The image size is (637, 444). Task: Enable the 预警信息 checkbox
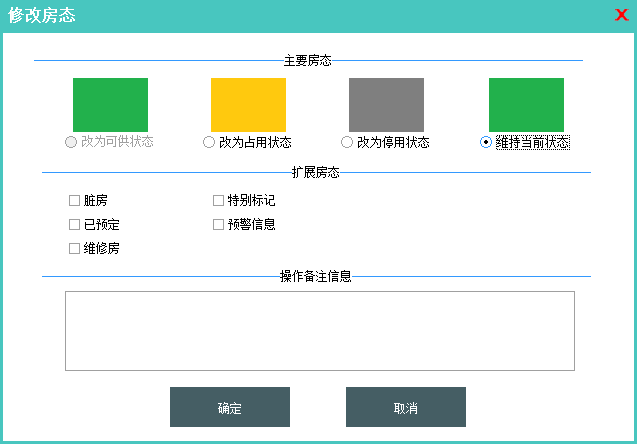coord(218,225)
